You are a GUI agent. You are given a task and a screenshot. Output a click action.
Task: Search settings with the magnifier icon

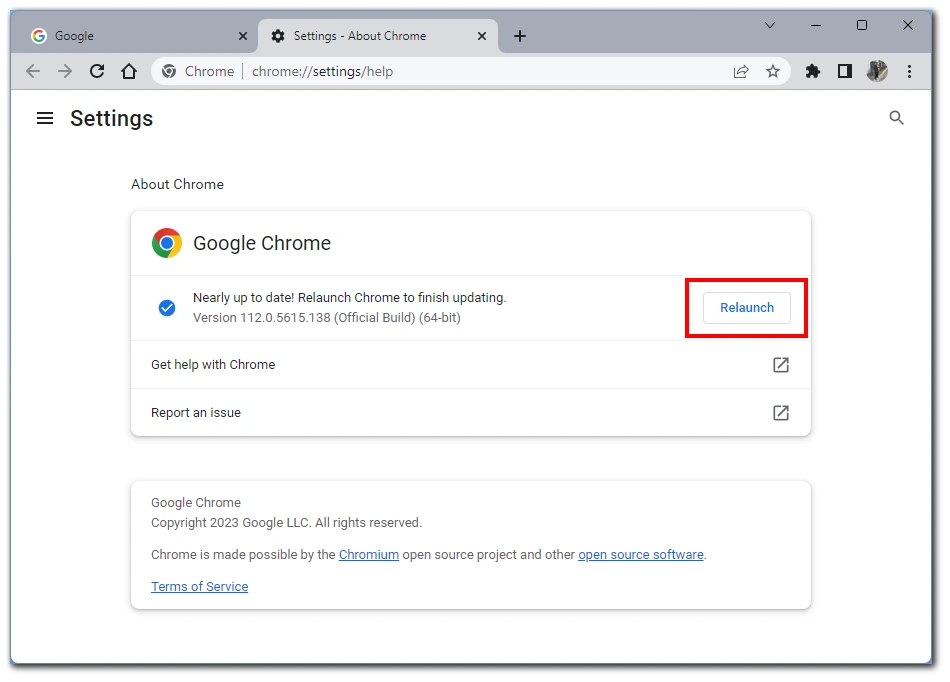(896, 118)
